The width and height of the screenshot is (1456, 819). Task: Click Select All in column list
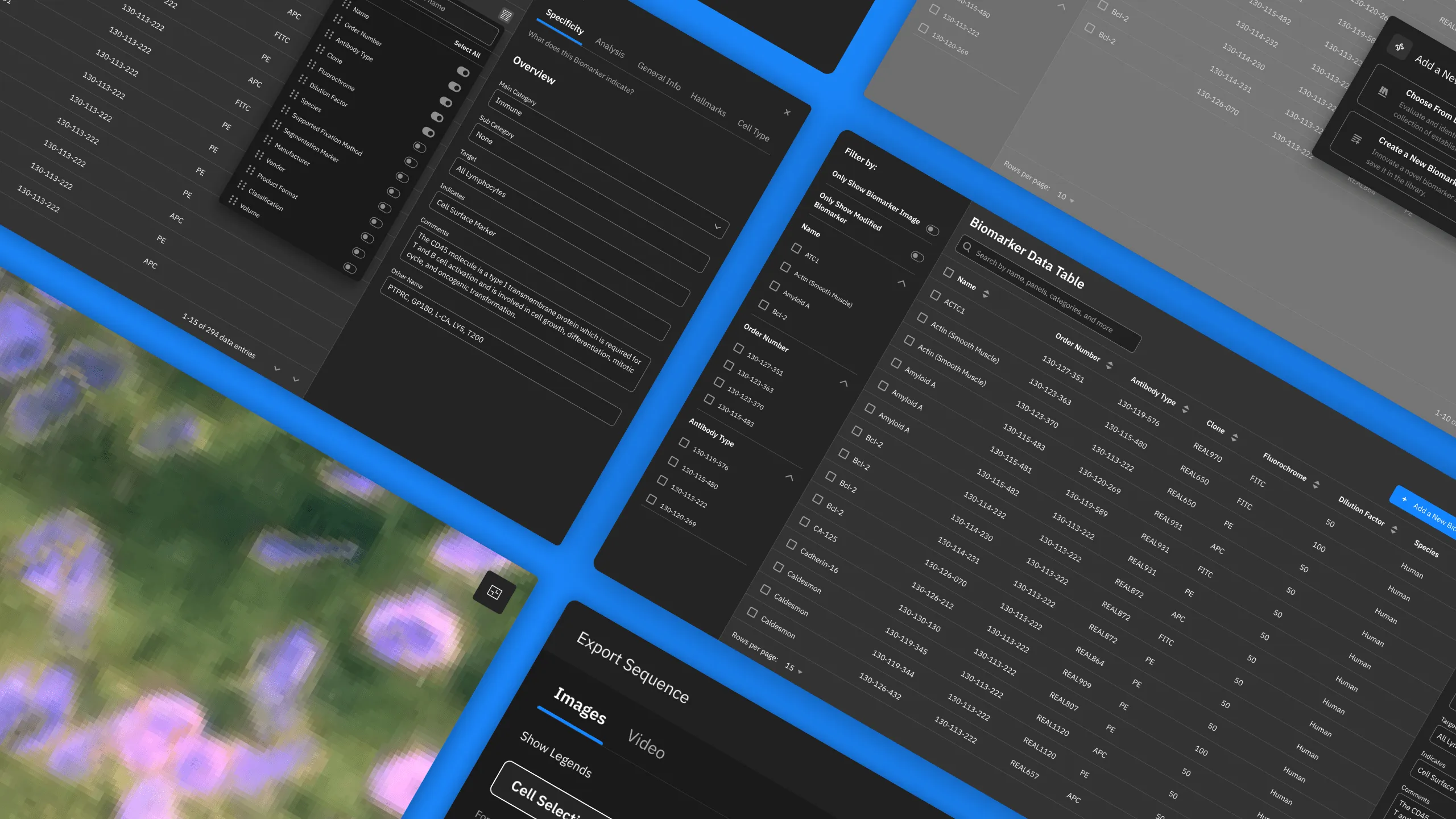pyautogui.click(x=467, y=49)
